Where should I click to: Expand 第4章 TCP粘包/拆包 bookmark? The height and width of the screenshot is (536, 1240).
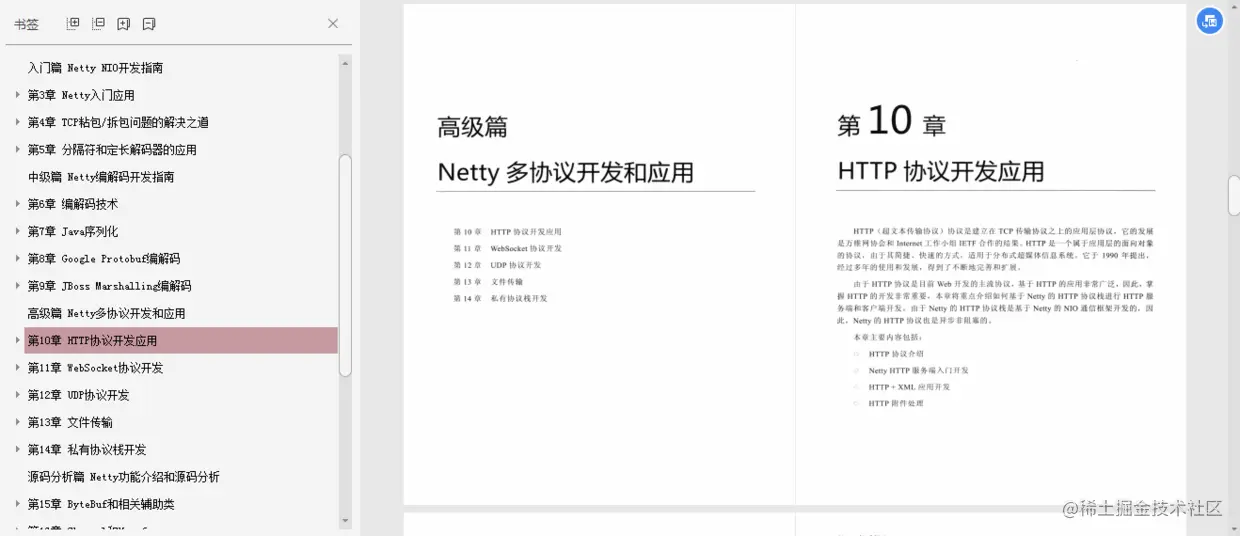[17, 122]
